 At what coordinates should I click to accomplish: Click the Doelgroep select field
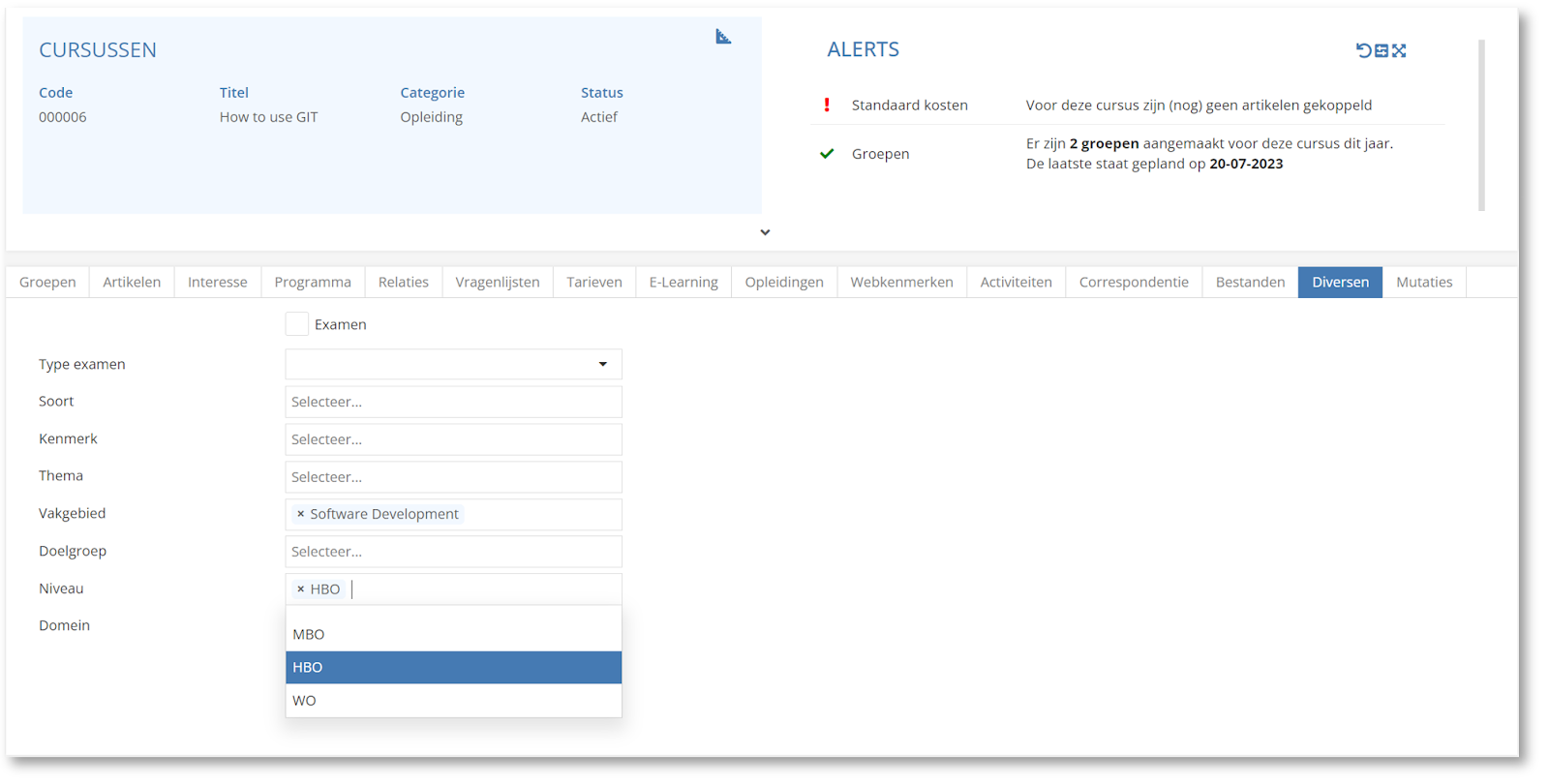tap(453, 552)
